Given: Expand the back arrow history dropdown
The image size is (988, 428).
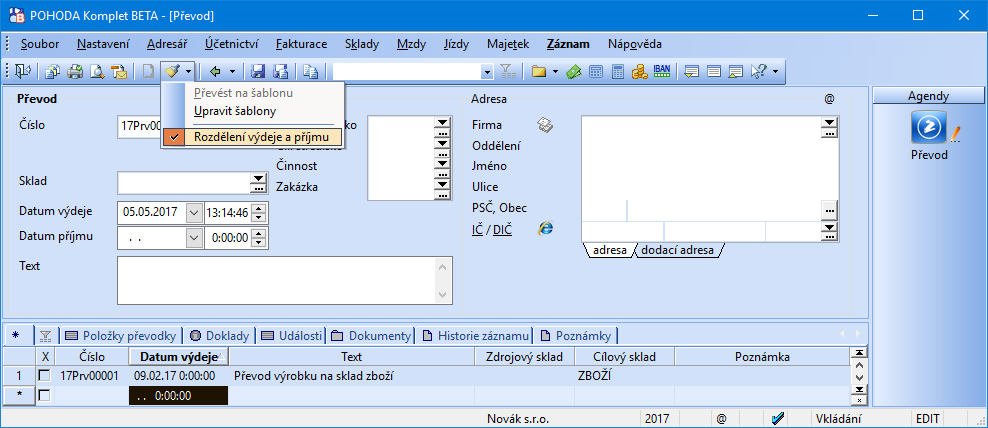Looking at the screenshot, I should [x=232, y=72].
